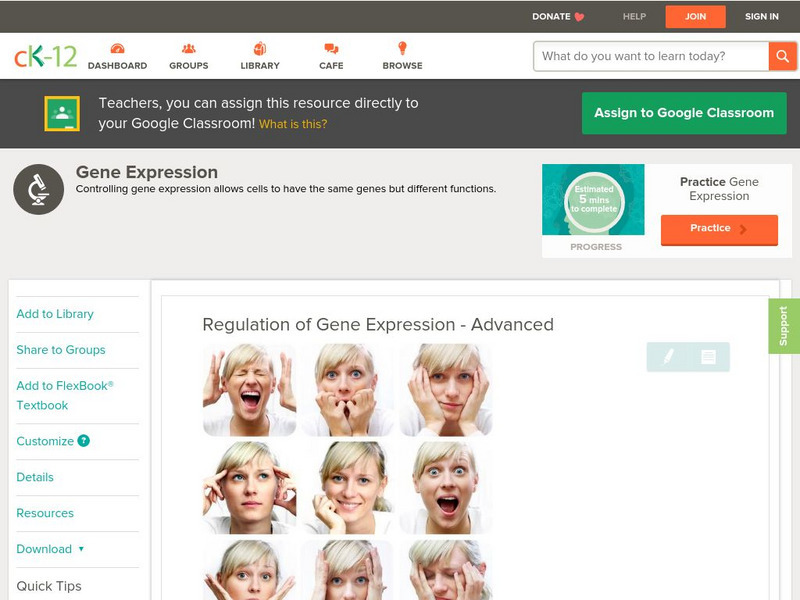
Task: Select the Browse lightbulb icon
Action: coord(402,46)
